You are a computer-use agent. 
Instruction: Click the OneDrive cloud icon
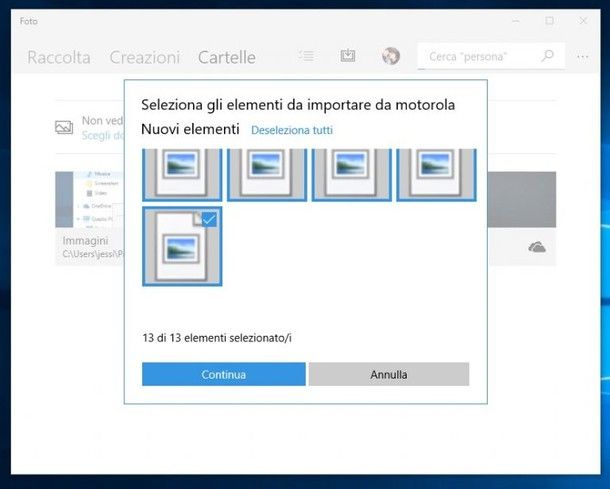537,247
